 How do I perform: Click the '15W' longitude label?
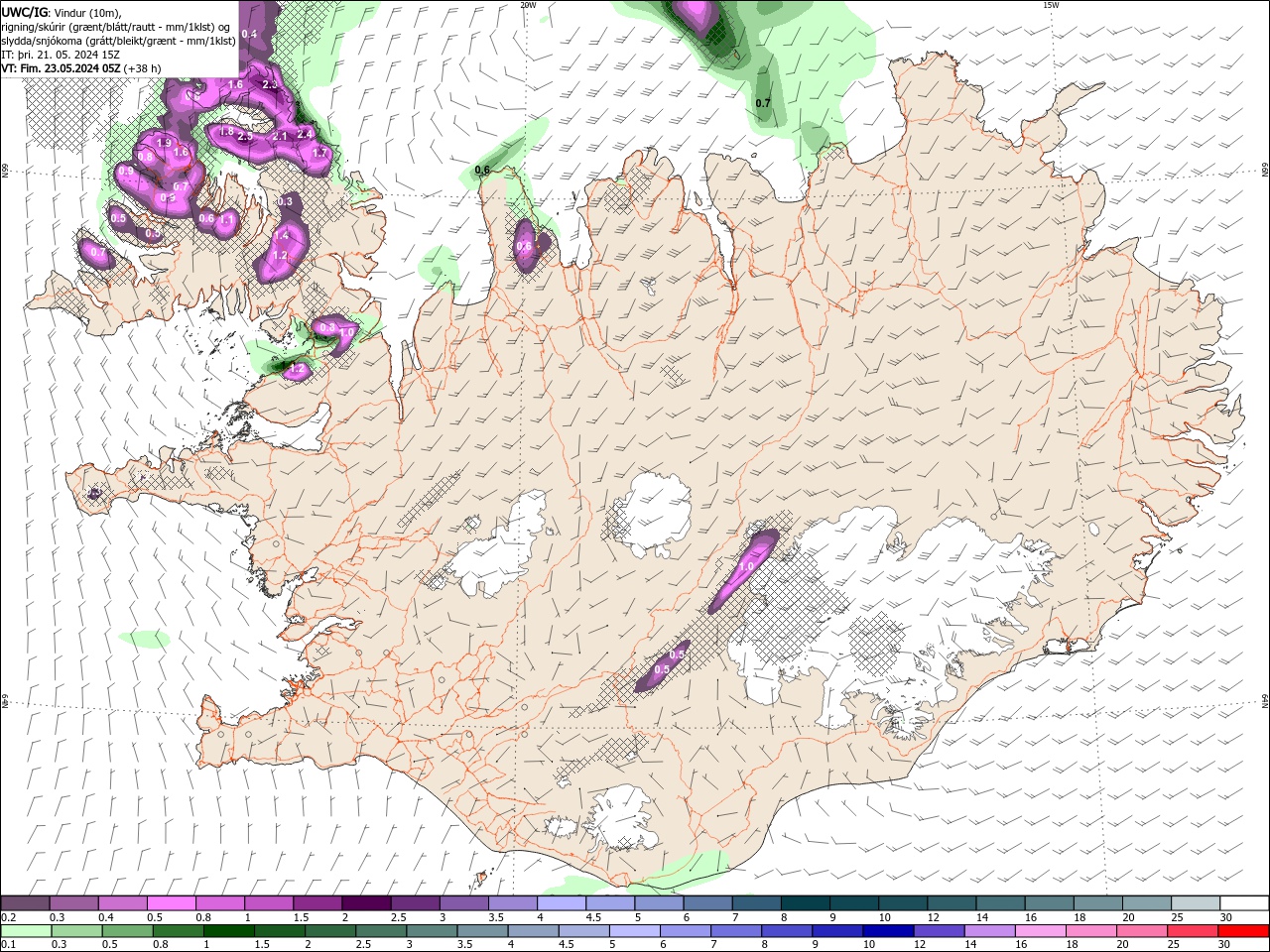click(1051, 5)
